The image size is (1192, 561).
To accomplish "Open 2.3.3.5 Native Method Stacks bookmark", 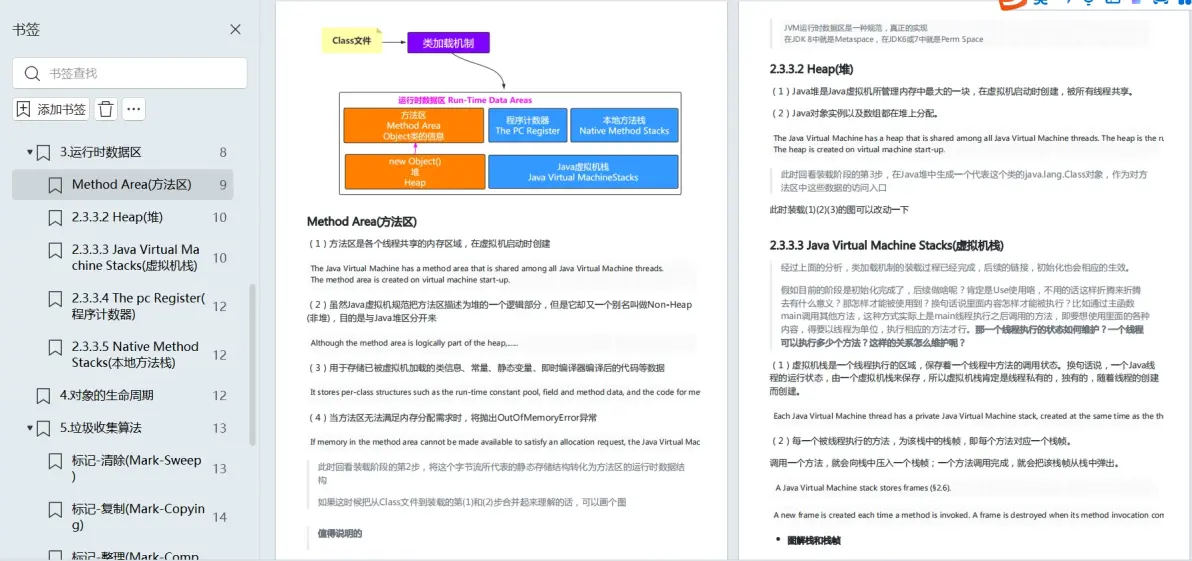I will (x=135, y=355).
